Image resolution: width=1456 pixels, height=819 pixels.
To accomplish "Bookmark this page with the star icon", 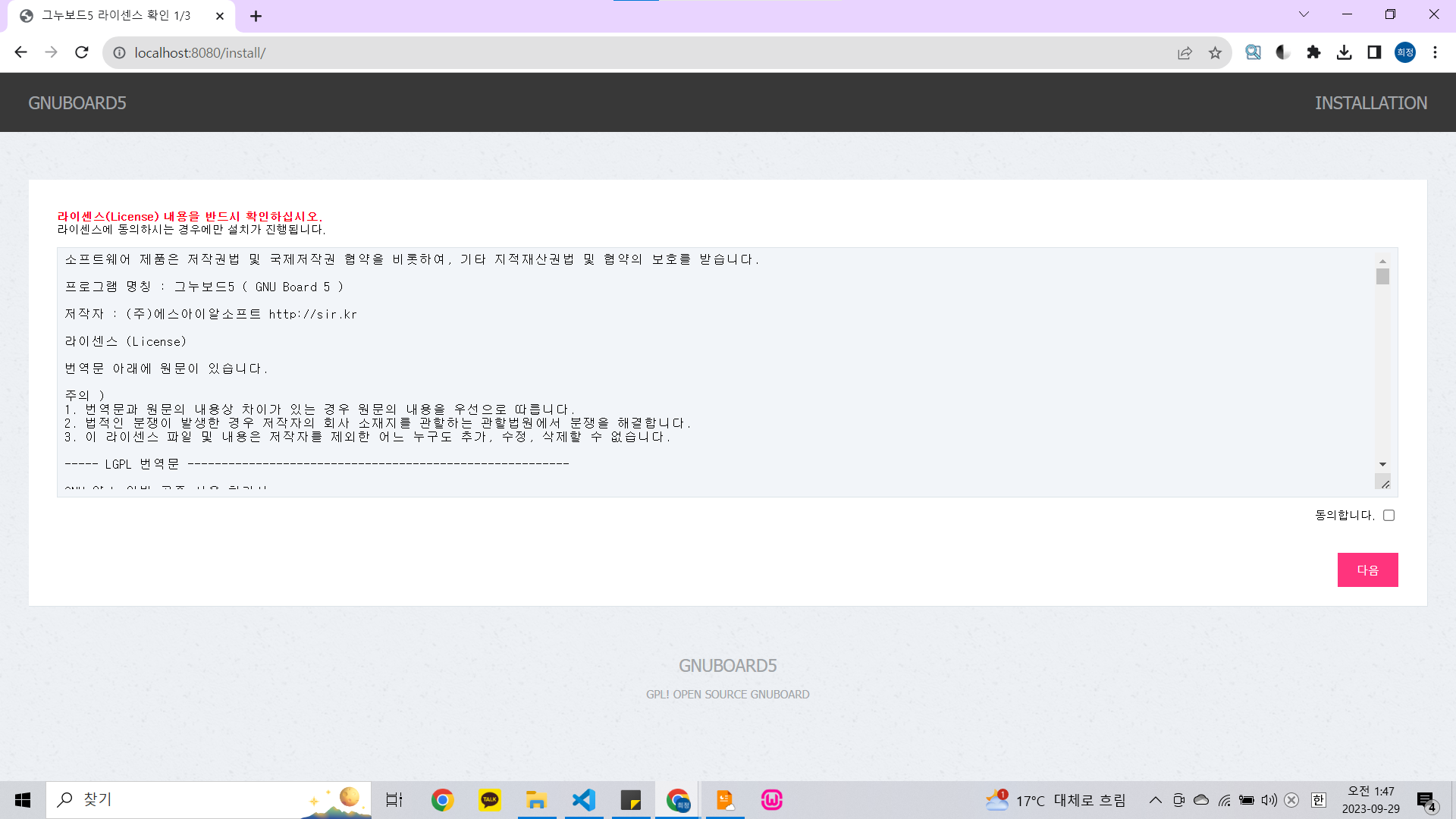I will [x=1215, y=53].
